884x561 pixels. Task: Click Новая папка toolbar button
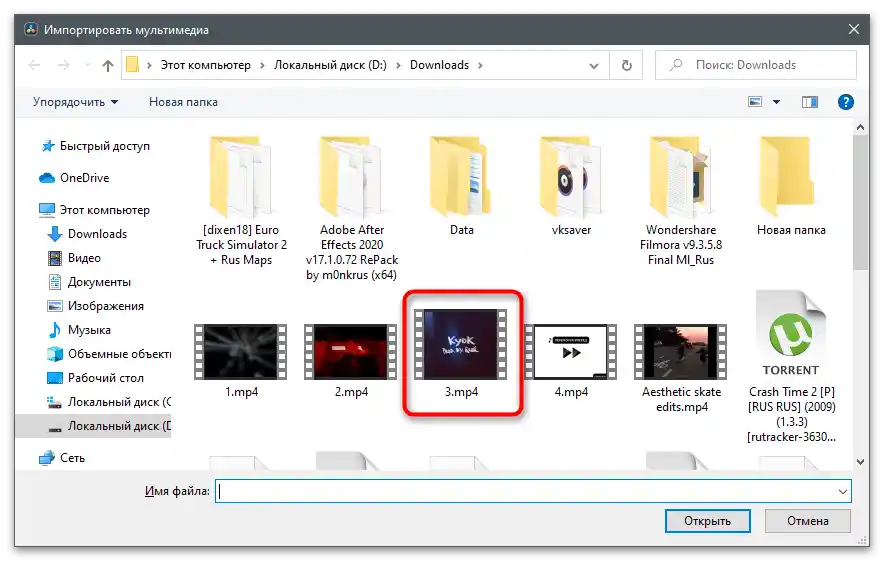(183, 102)
